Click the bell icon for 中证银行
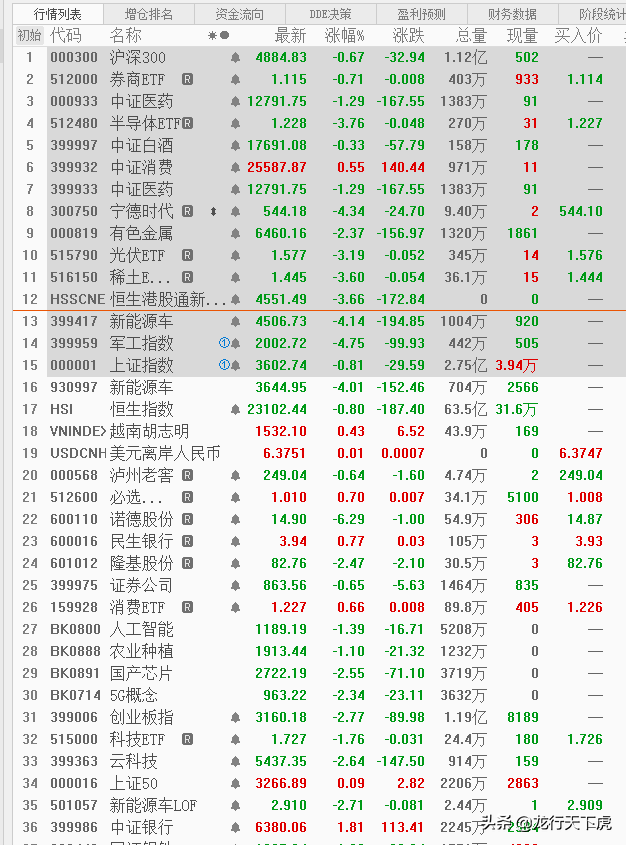 pos(235,827)
